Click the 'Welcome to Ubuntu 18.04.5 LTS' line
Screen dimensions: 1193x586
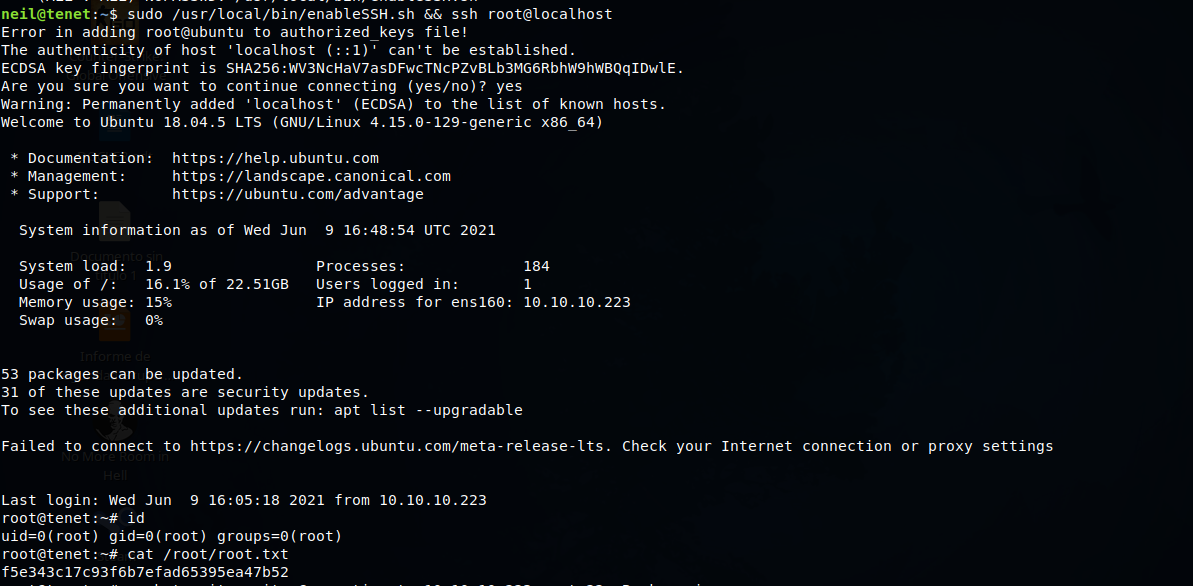[x=301, y=122]
